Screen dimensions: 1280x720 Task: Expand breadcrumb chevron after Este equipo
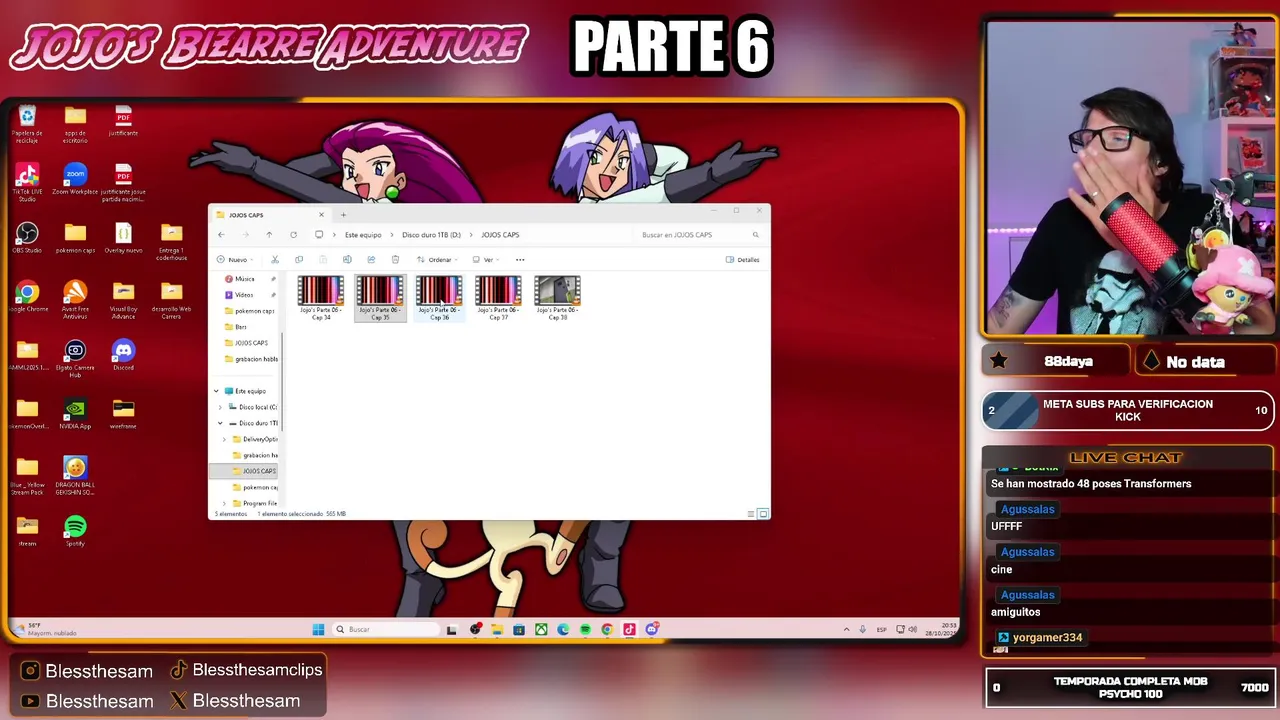coord(392,235)
